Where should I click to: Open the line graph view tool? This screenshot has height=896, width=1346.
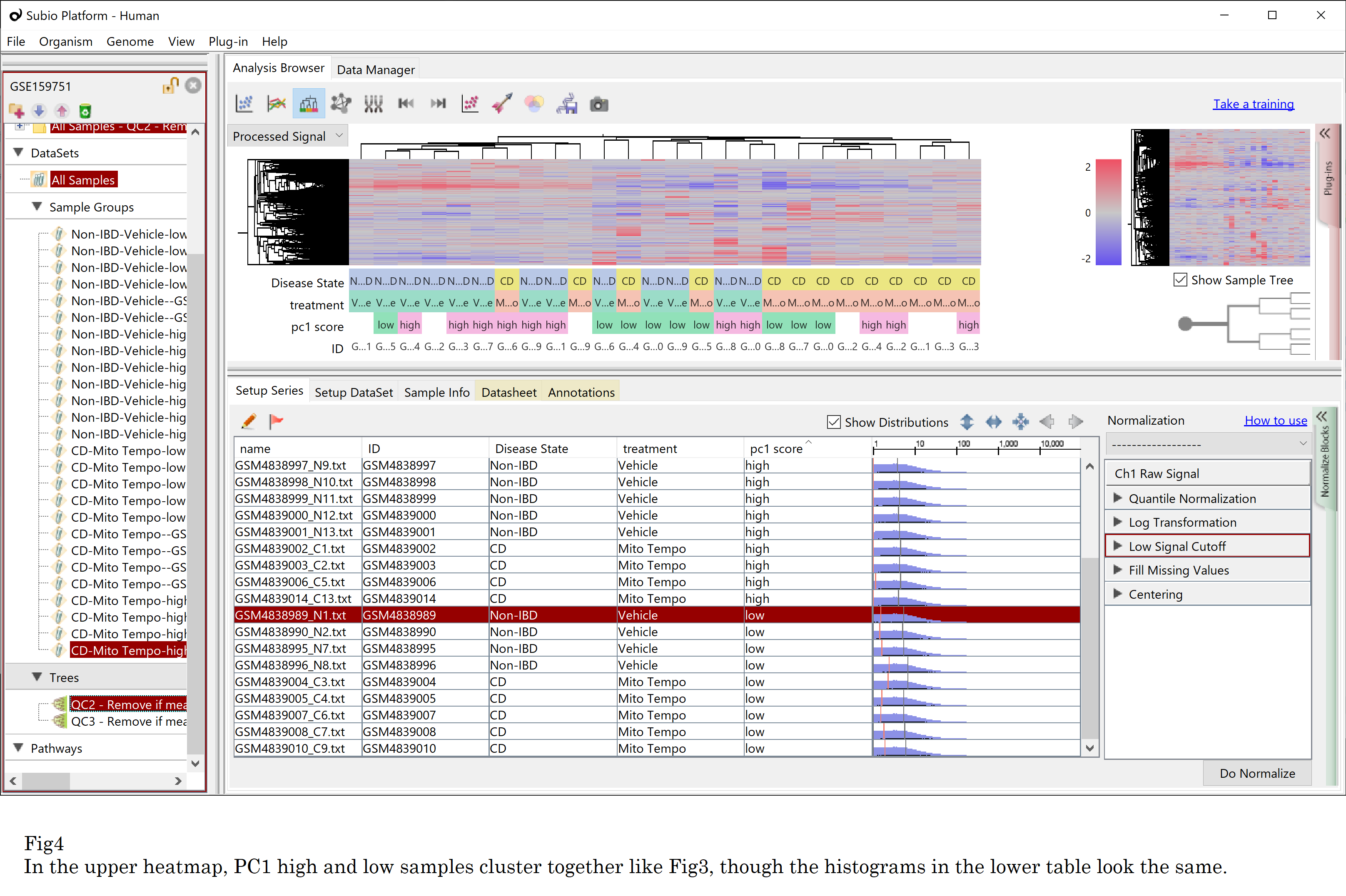(277, 103)
